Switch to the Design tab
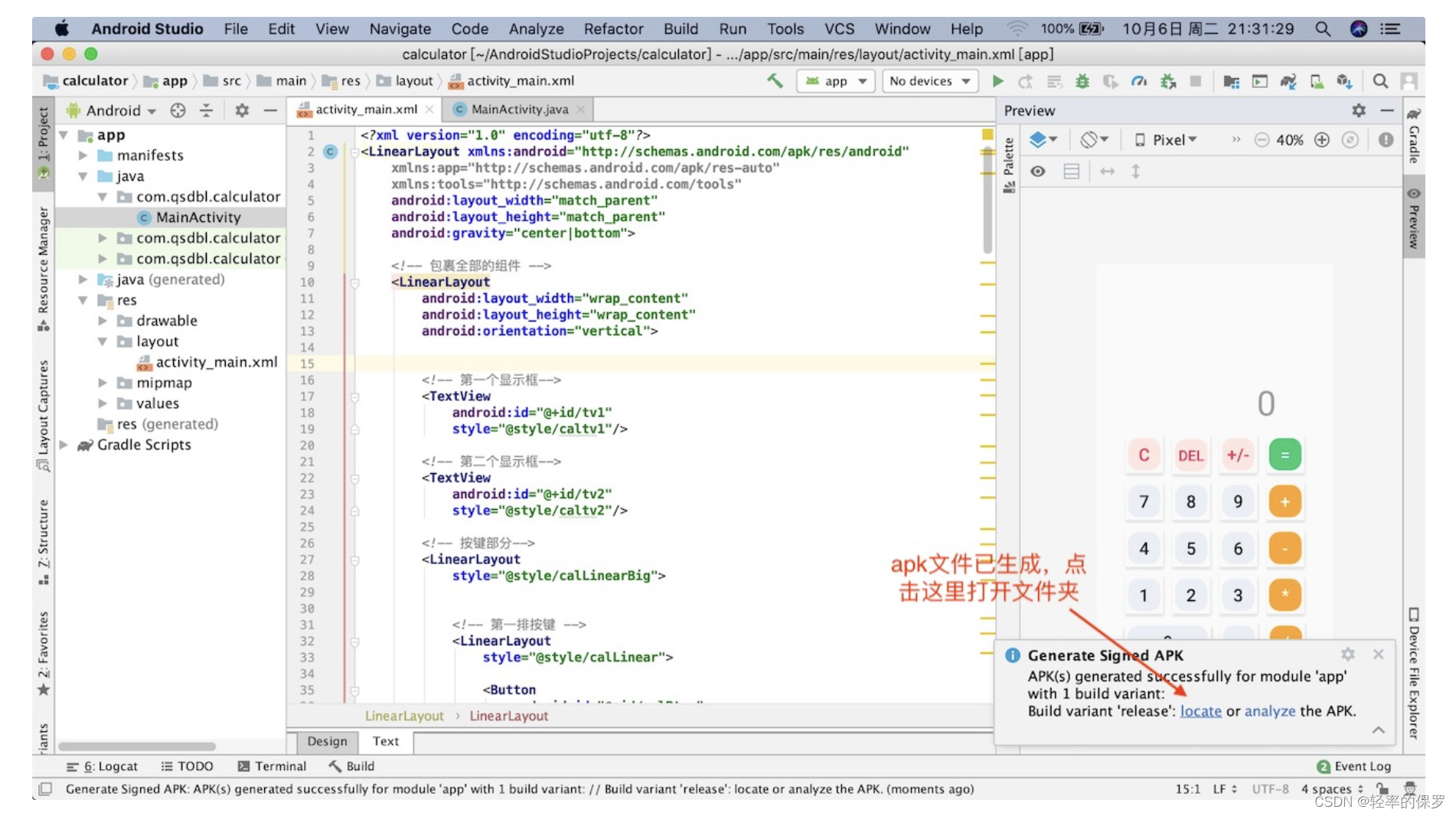Image resolution: width=1456 pixels, height=816 pixels. 327,741
